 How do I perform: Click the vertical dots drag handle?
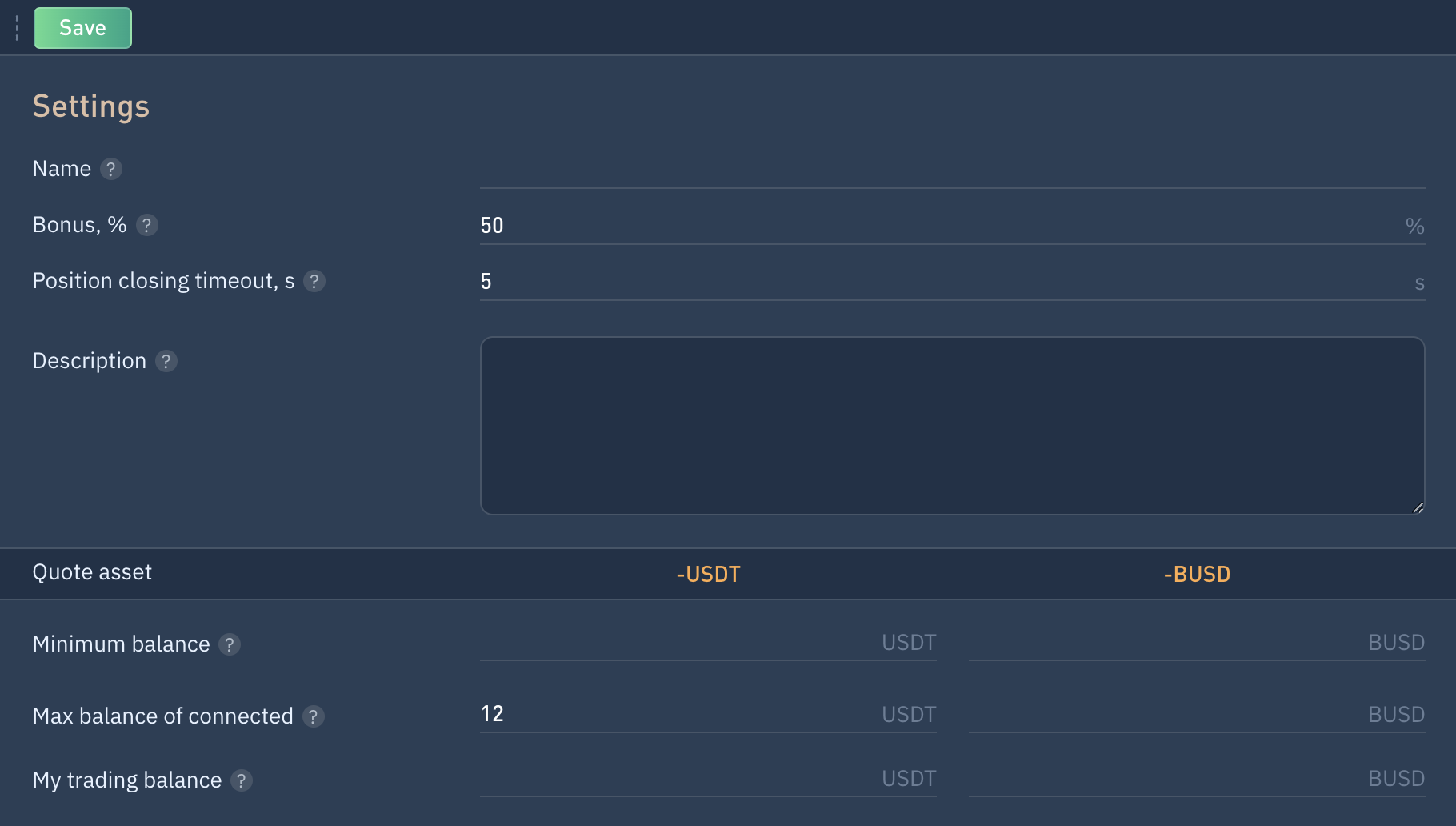point(17,28)
